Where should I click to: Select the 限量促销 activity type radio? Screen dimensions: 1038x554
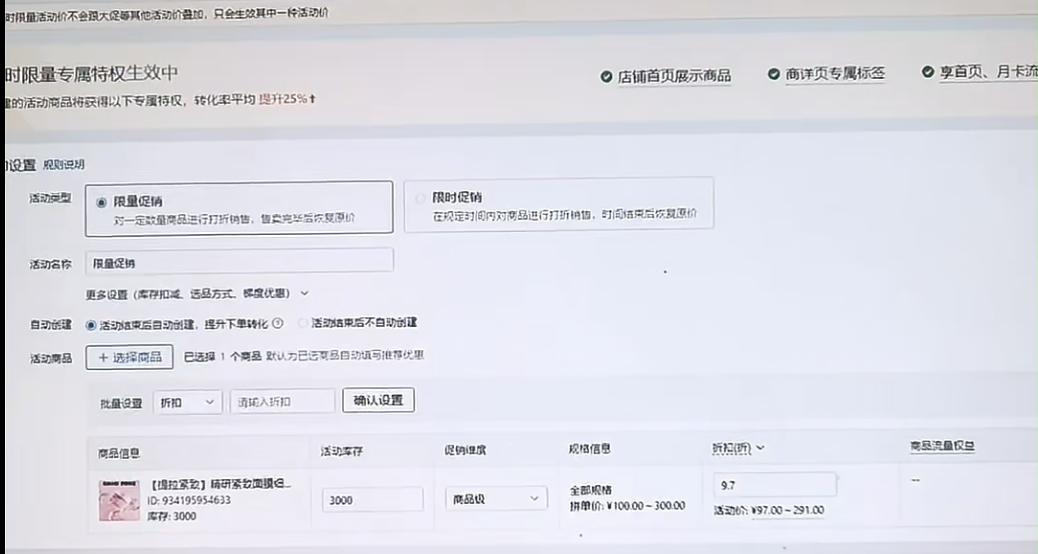pyautogui.click(x=101, y=203)
